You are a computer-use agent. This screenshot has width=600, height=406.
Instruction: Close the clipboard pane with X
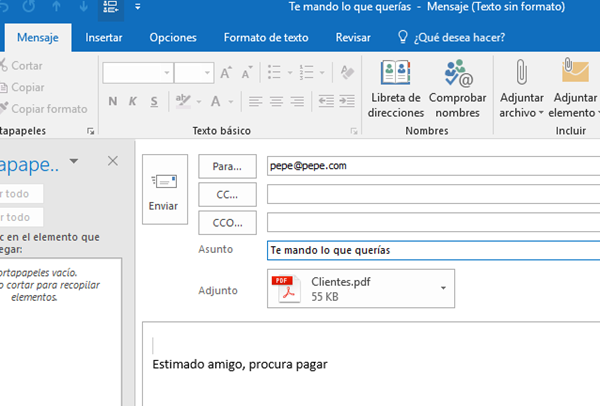(113, 160)
